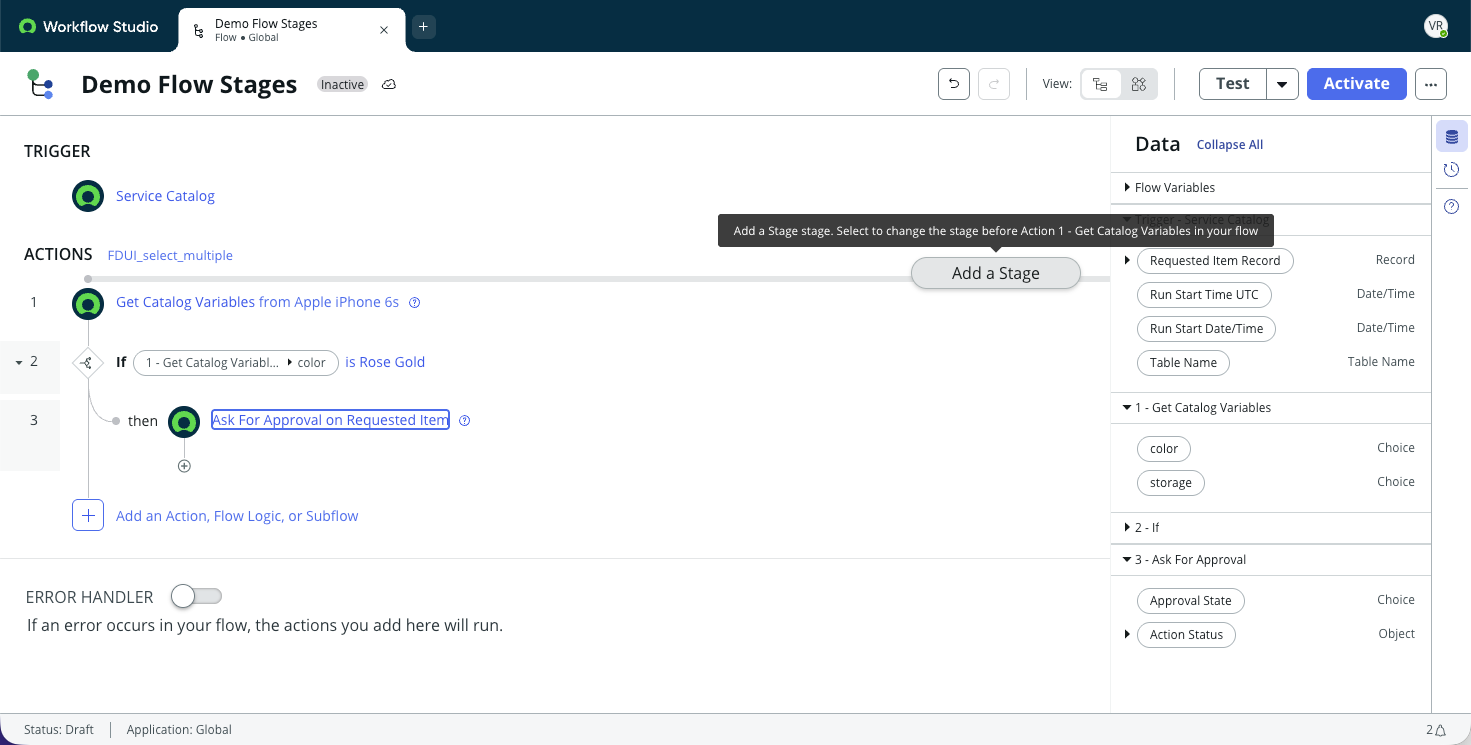Select the Requested Item Record data pill
The width and height of the screenshot is (1471, 745).
click(x=1215, y=261)
